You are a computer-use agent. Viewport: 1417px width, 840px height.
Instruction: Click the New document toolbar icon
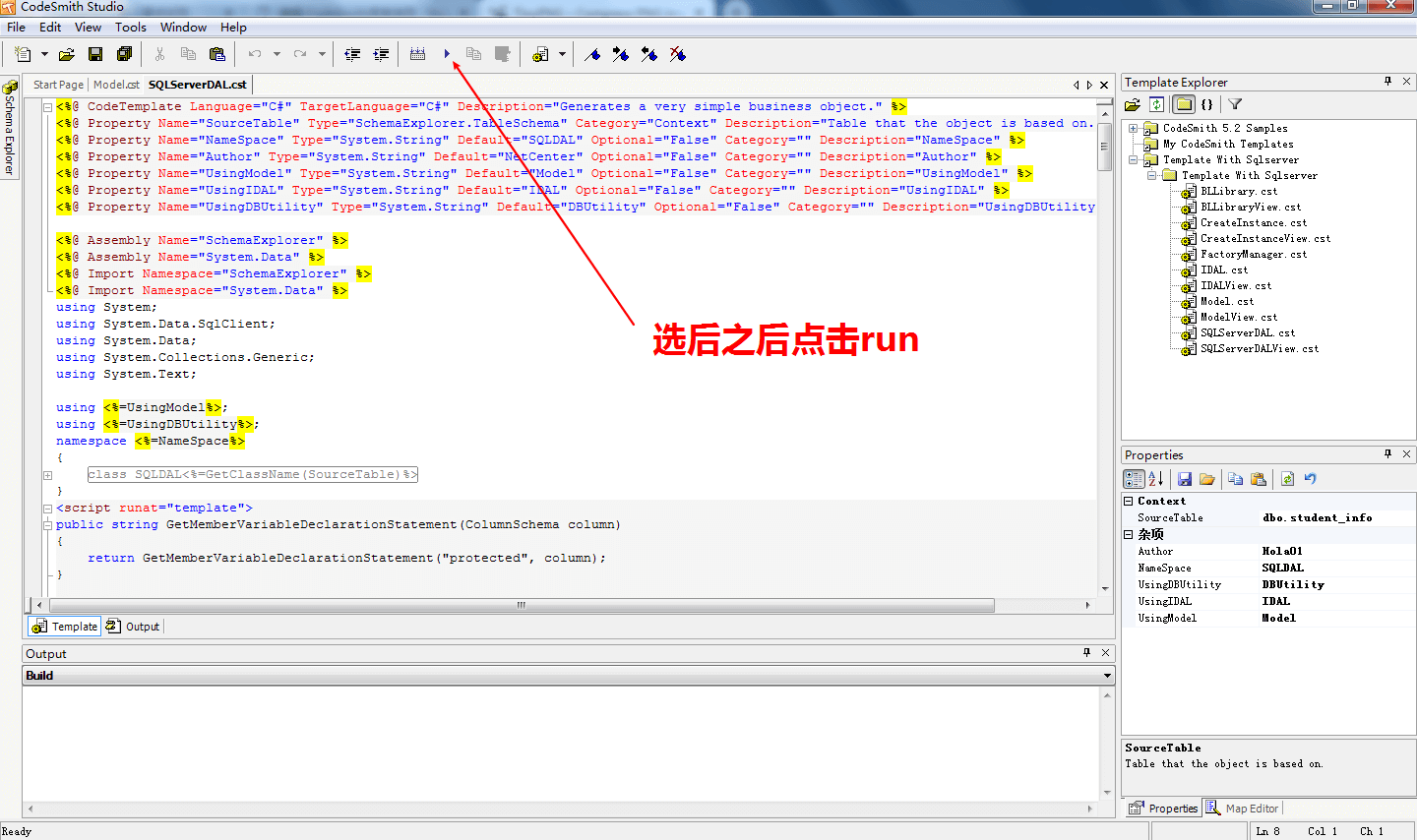[24, 54]
